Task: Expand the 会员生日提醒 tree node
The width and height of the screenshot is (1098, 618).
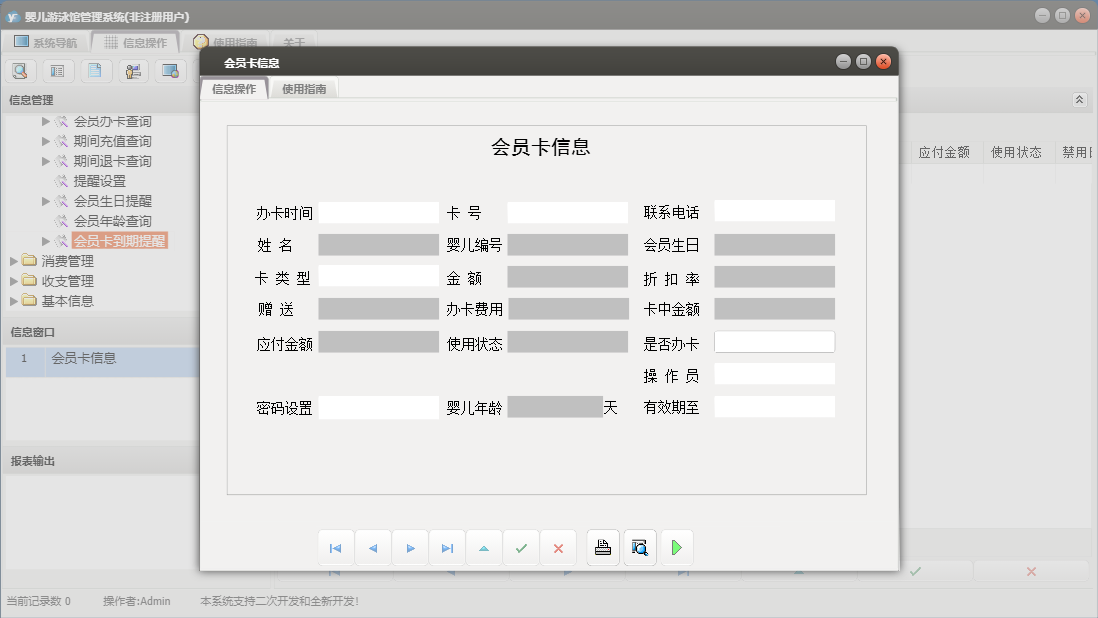Action: point(44,201)
